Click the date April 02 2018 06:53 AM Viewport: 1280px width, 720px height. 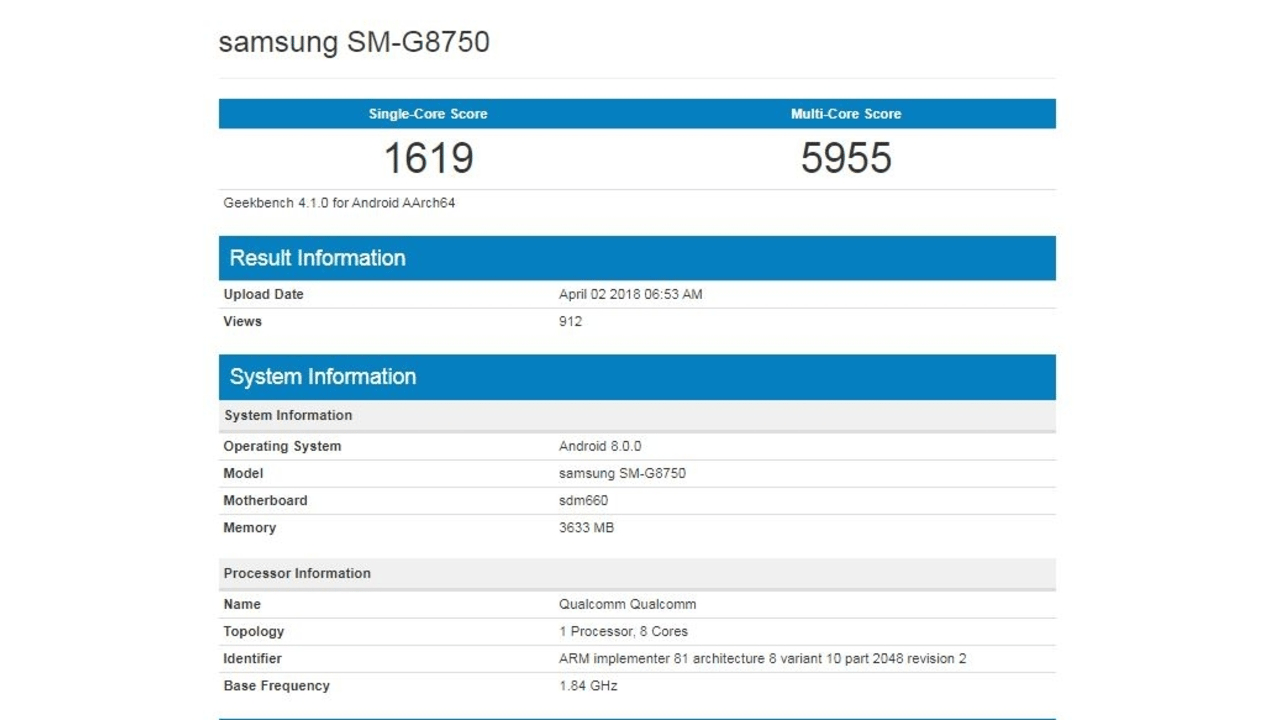630,294
